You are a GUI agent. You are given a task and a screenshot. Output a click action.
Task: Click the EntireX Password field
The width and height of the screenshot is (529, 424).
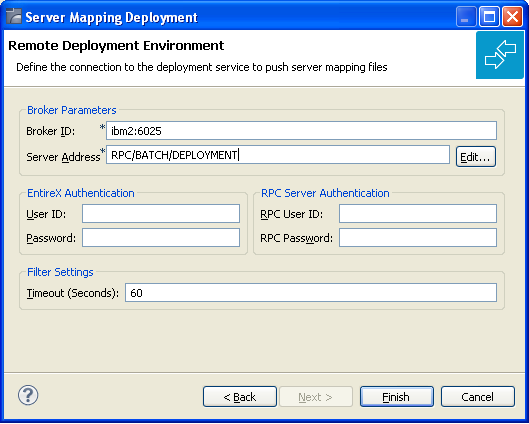pos(161,237)
